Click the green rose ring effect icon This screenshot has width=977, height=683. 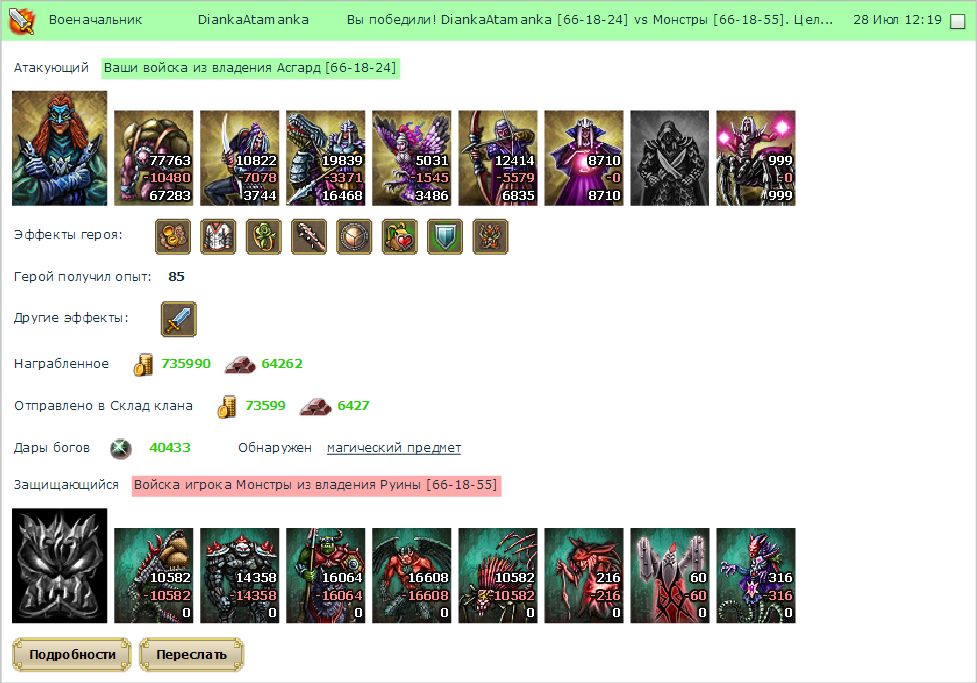(264, 237)
